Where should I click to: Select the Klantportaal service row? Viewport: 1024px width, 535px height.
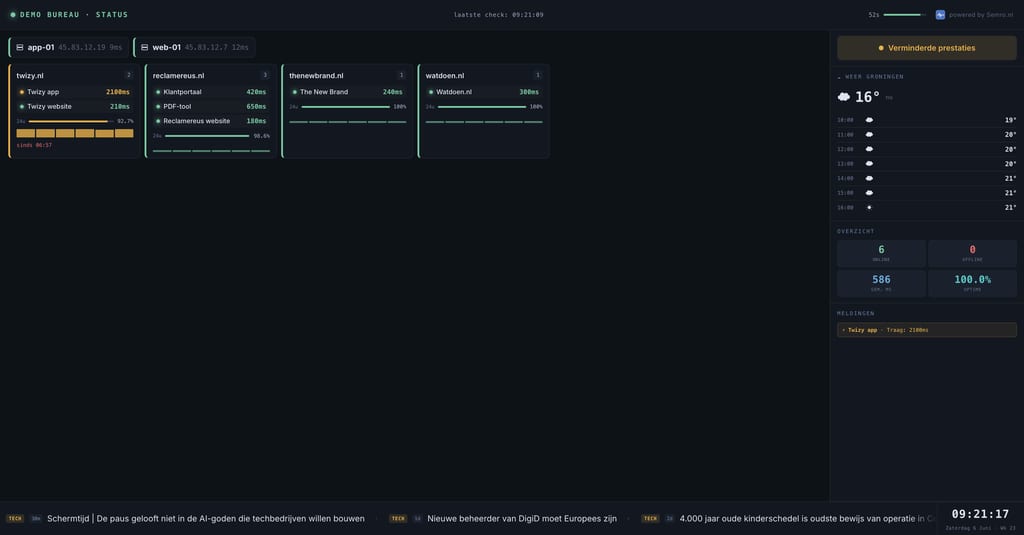point(211,92)
